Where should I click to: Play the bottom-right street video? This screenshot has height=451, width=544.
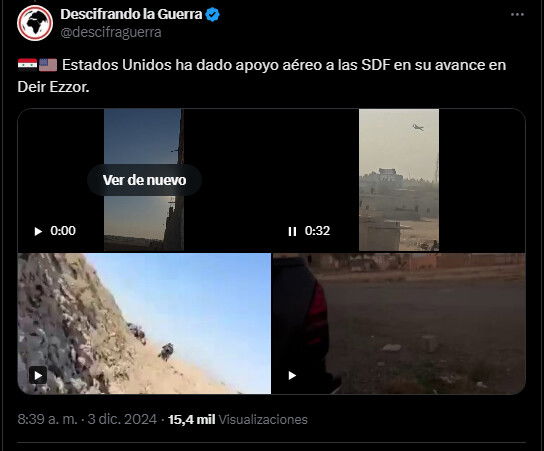click(292, 375)
